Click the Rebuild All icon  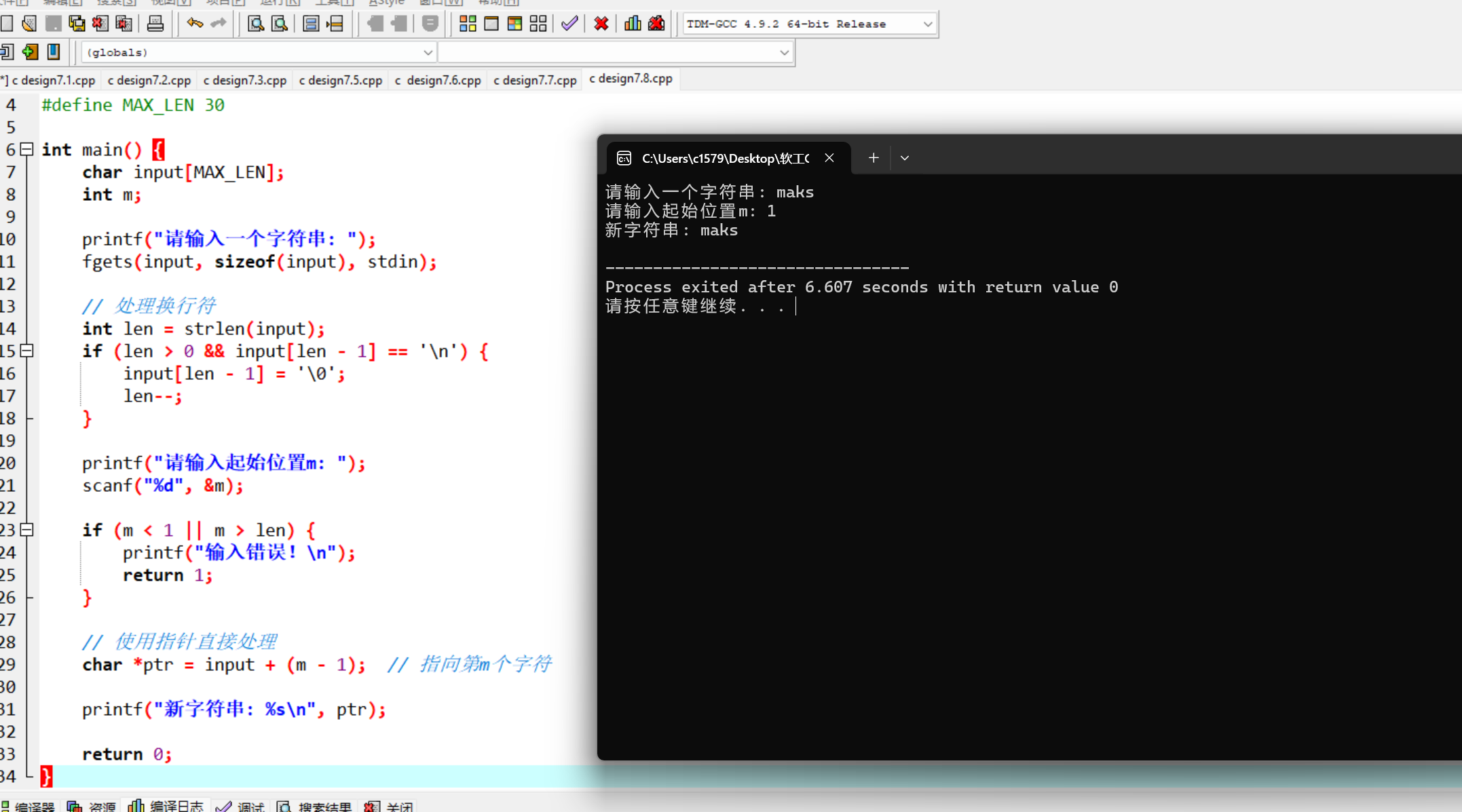[x=538, y=24]
